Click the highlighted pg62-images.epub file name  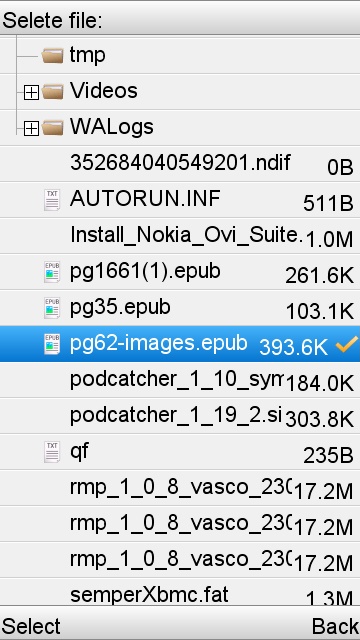(159, 344)
